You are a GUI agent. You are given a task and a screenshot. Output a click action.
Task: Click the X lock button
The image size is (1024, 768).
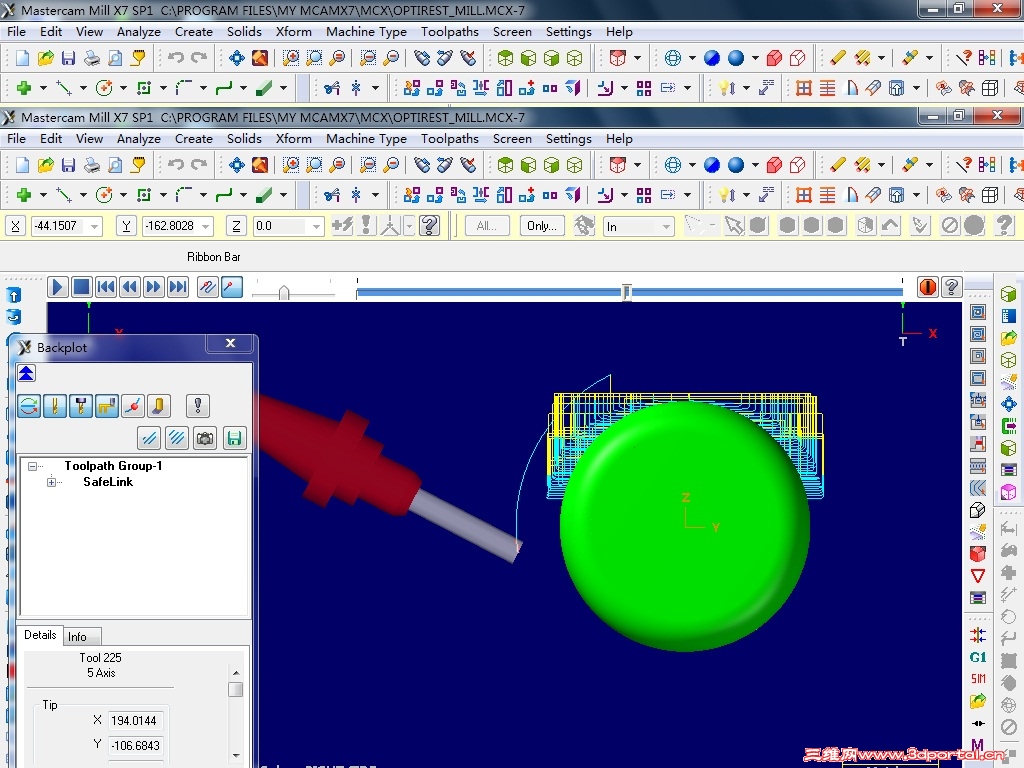(16, 226)
